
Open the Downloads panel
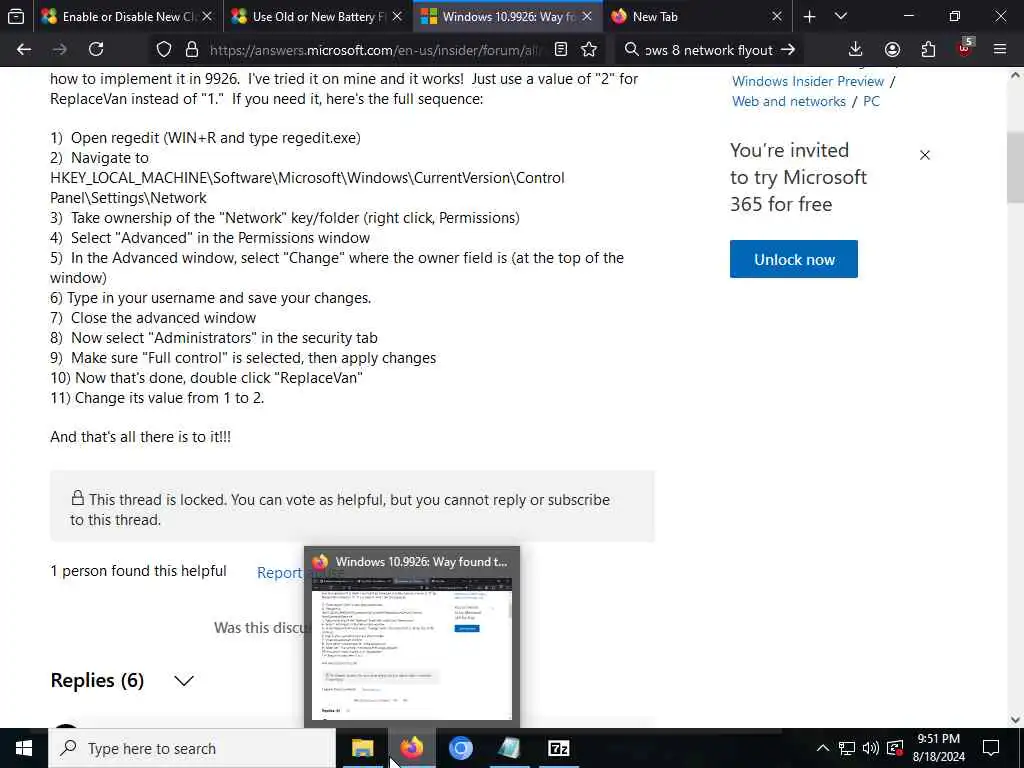(856, 50)
